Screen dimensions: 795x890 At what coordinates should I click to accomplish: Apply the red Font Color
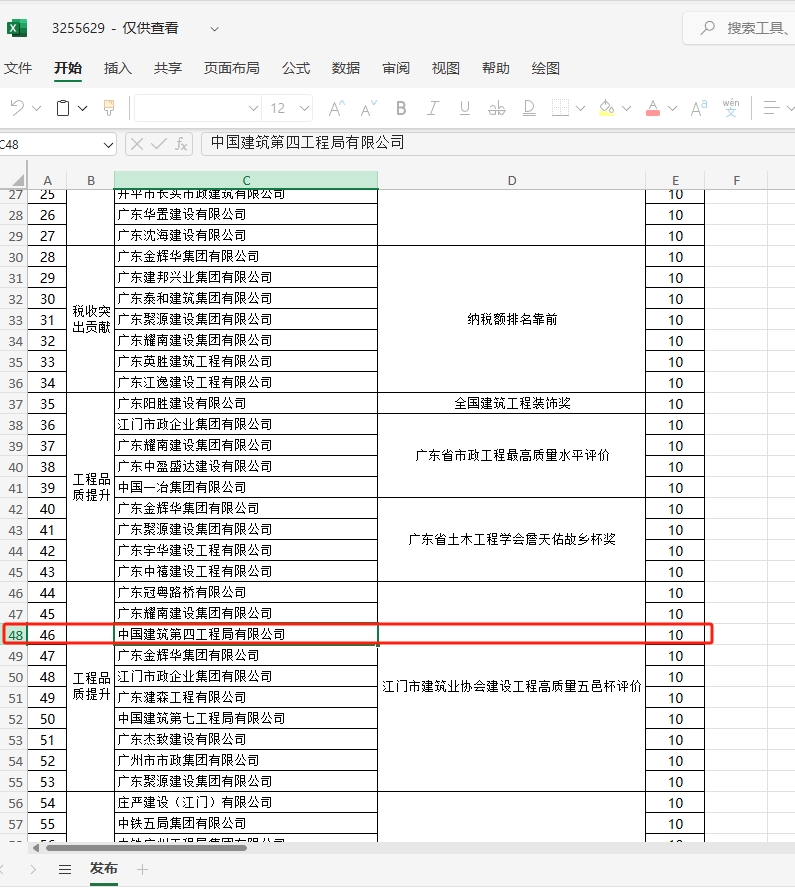pos(653,108)
